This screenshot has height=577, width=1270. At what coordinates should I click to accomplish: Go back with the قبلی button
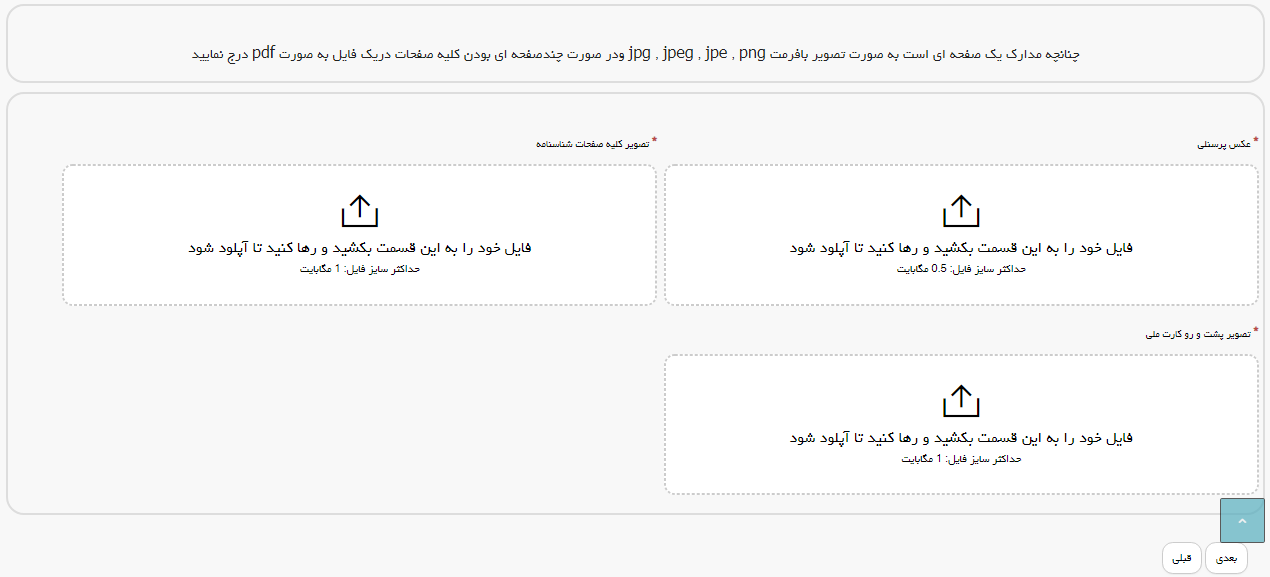[1181, 558]
